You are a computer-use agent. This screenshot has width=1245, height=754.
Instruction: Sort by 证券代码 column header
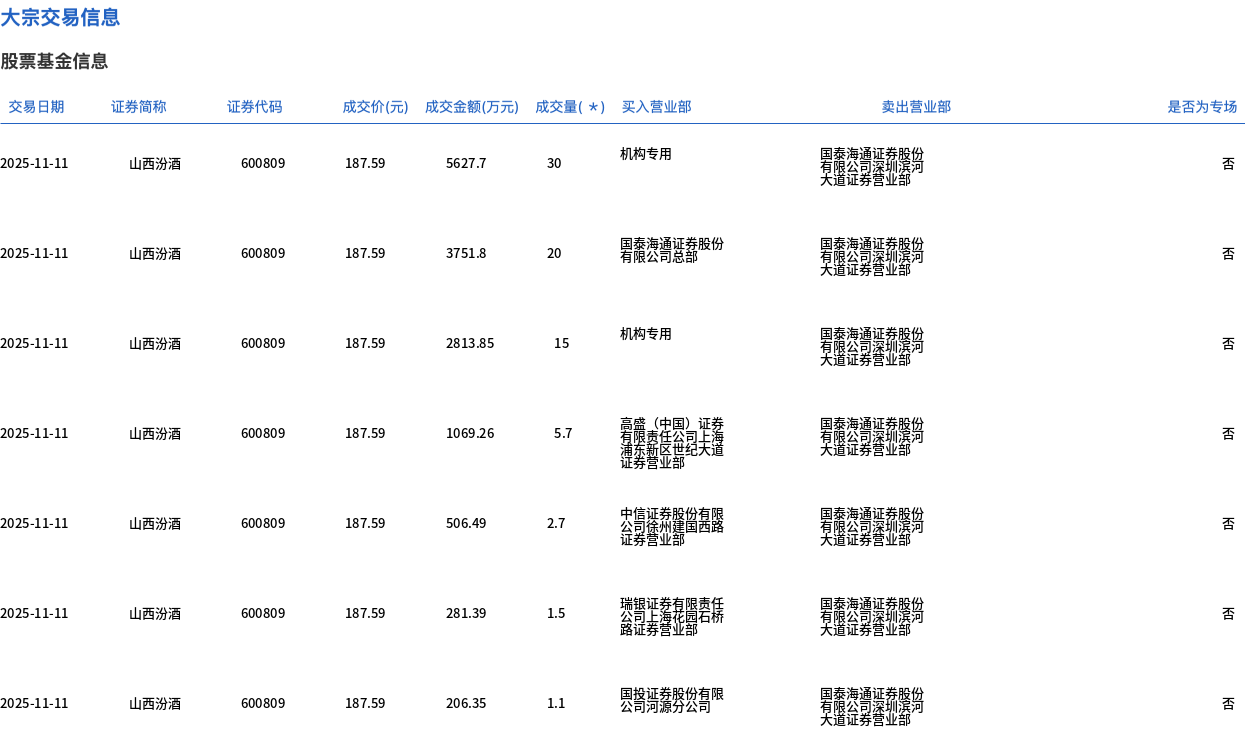tap(255, 107)
